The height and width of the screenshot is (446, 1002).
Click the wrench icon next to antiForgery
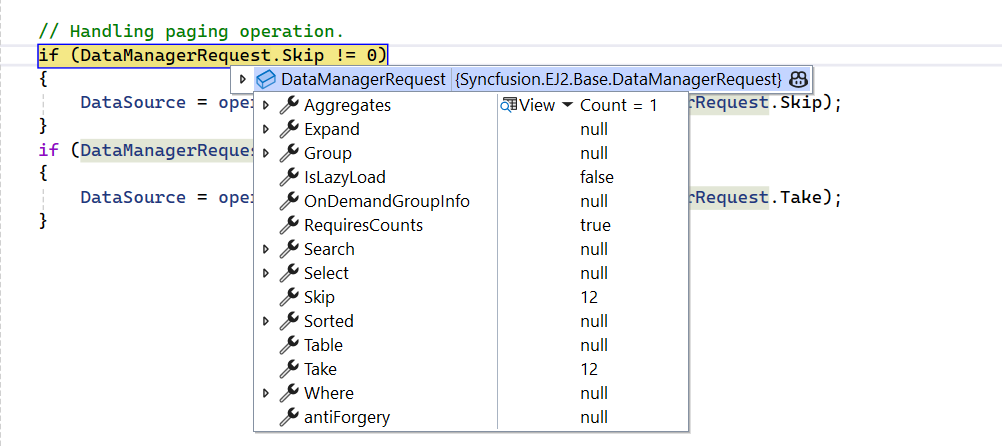pyautogui.click(x=289, y=417)
